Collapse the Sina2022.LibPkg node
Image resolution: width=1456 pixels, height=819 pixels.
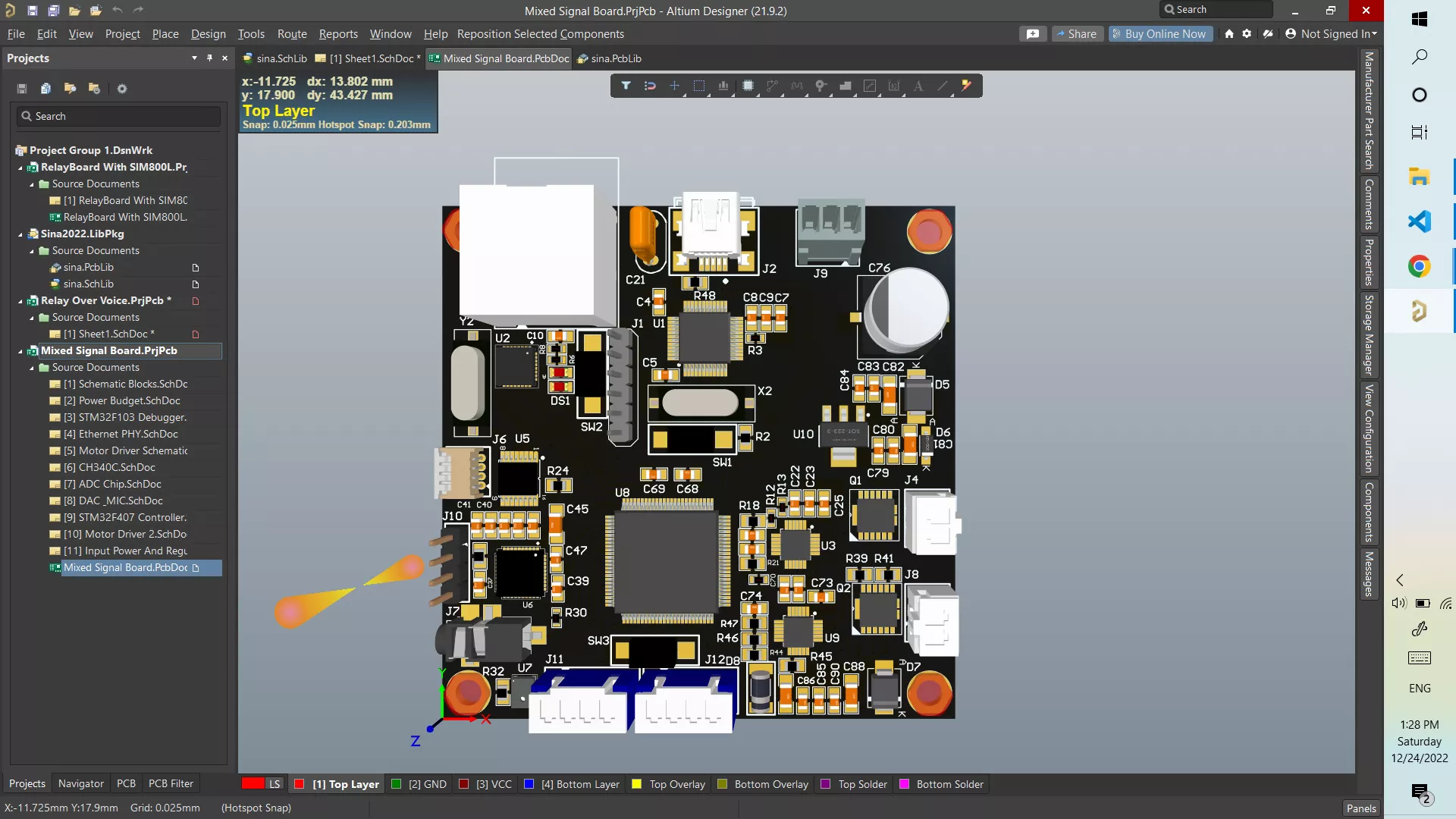pyautogui.click(x=20, y=234)
